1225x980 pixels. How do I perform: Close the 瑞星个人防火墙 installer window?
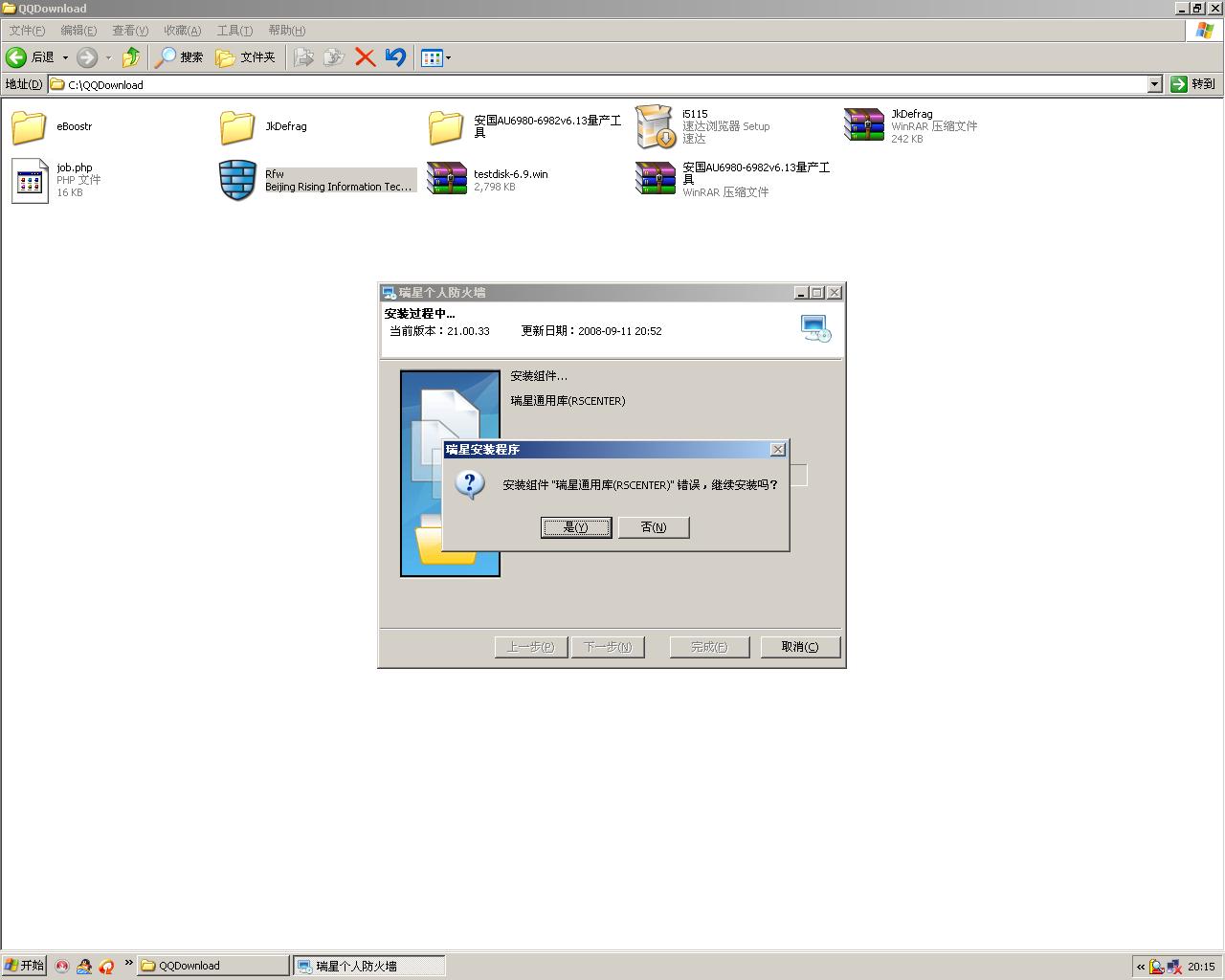[x=835, y=293]
